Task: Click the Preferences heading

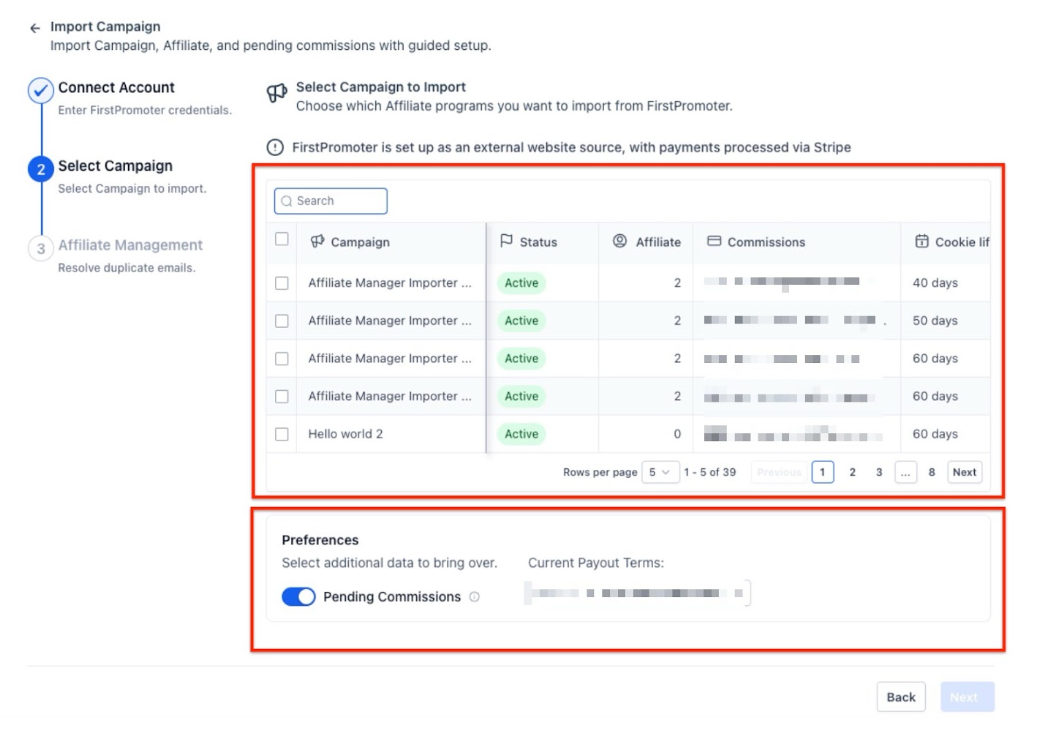Action: (320, 540)
